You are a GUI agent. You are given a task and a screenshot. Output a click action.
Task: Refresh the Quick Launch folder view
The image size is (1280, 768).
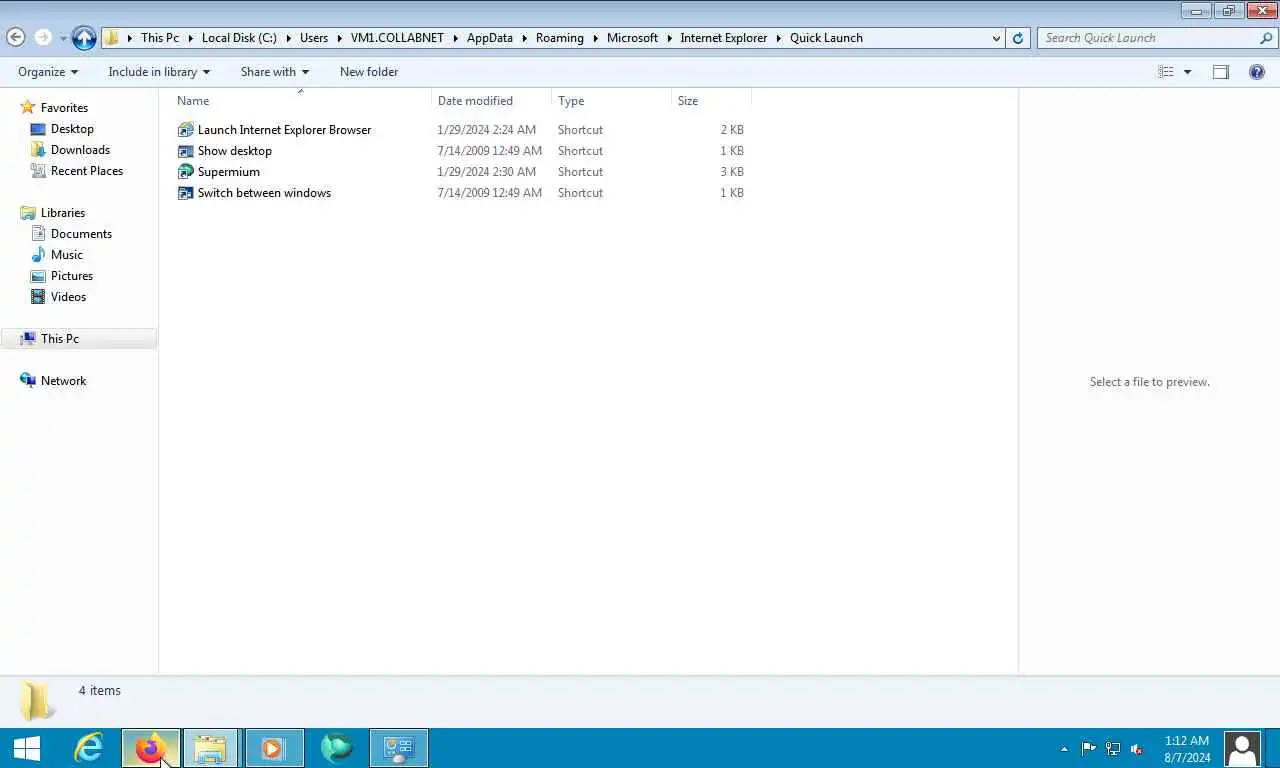click(x=1018, y=38)
